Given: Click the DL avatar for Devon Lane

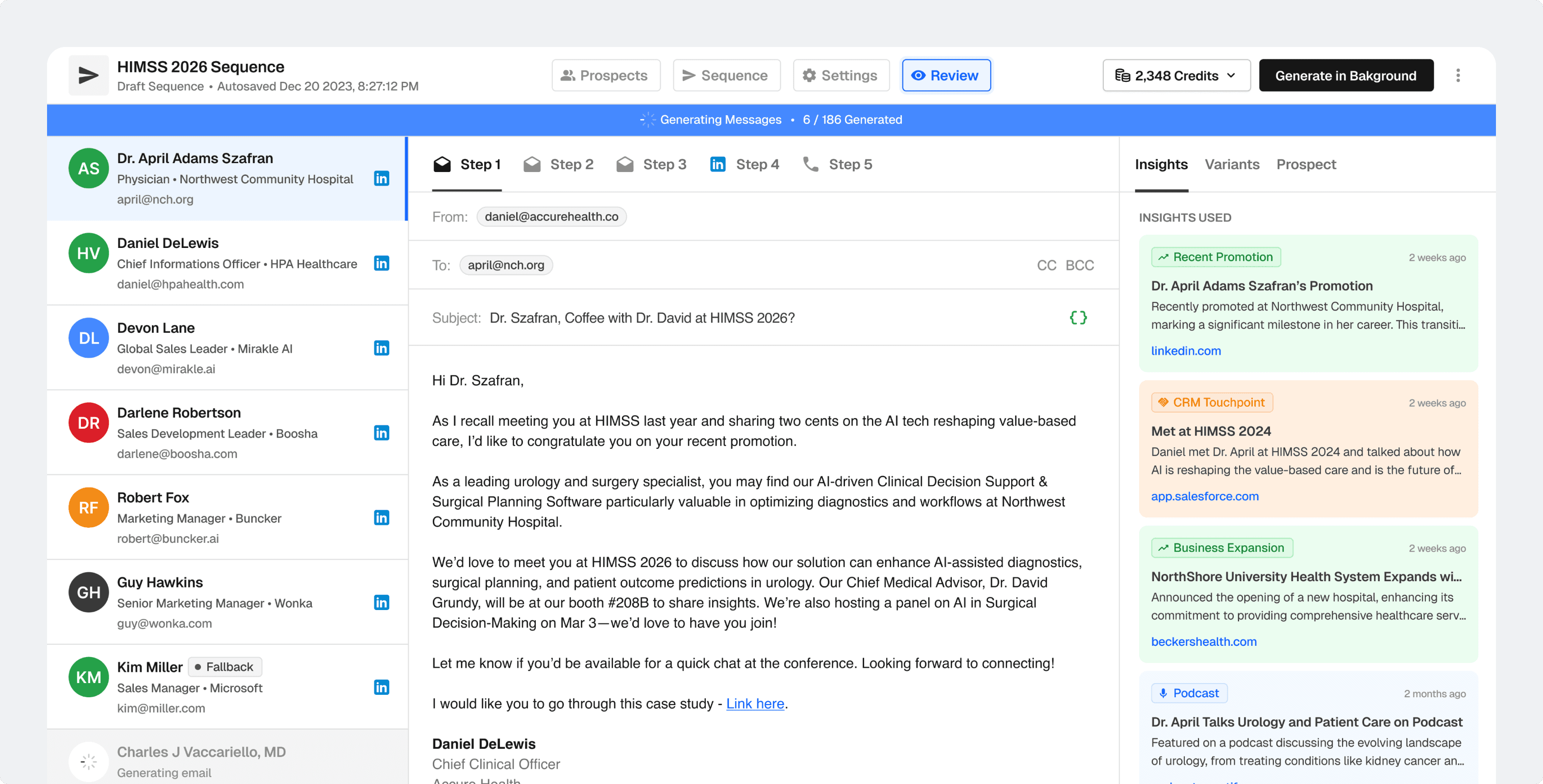Looking at the screenshot, I should tap(89, 338).
